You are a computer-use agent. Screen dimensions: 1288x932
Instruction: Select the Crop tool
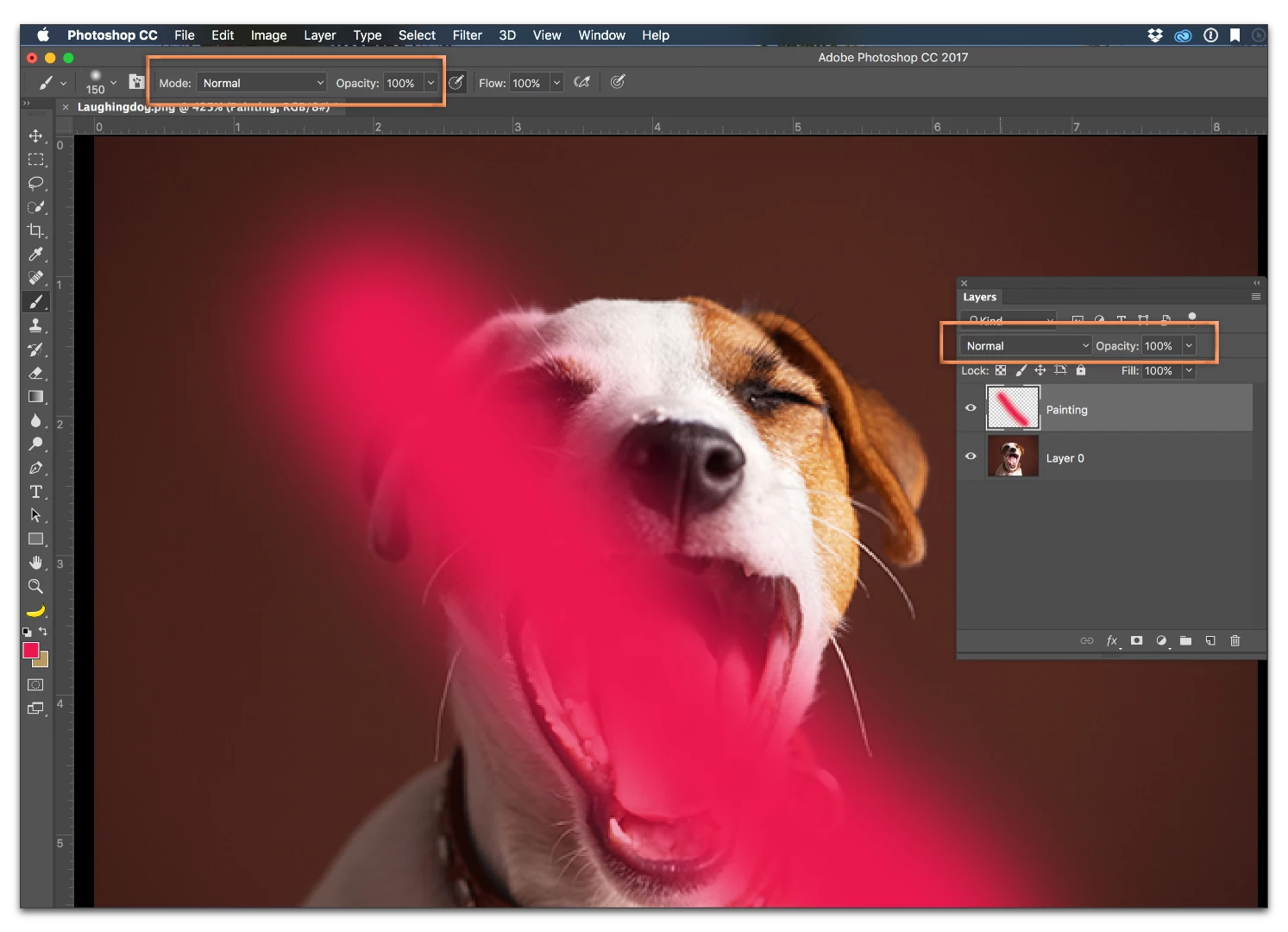pyautogui.click(x=35, y=230)
